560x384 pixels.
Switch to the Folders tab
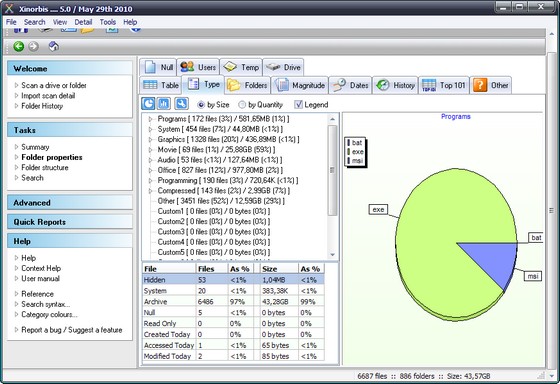[247, 85]
